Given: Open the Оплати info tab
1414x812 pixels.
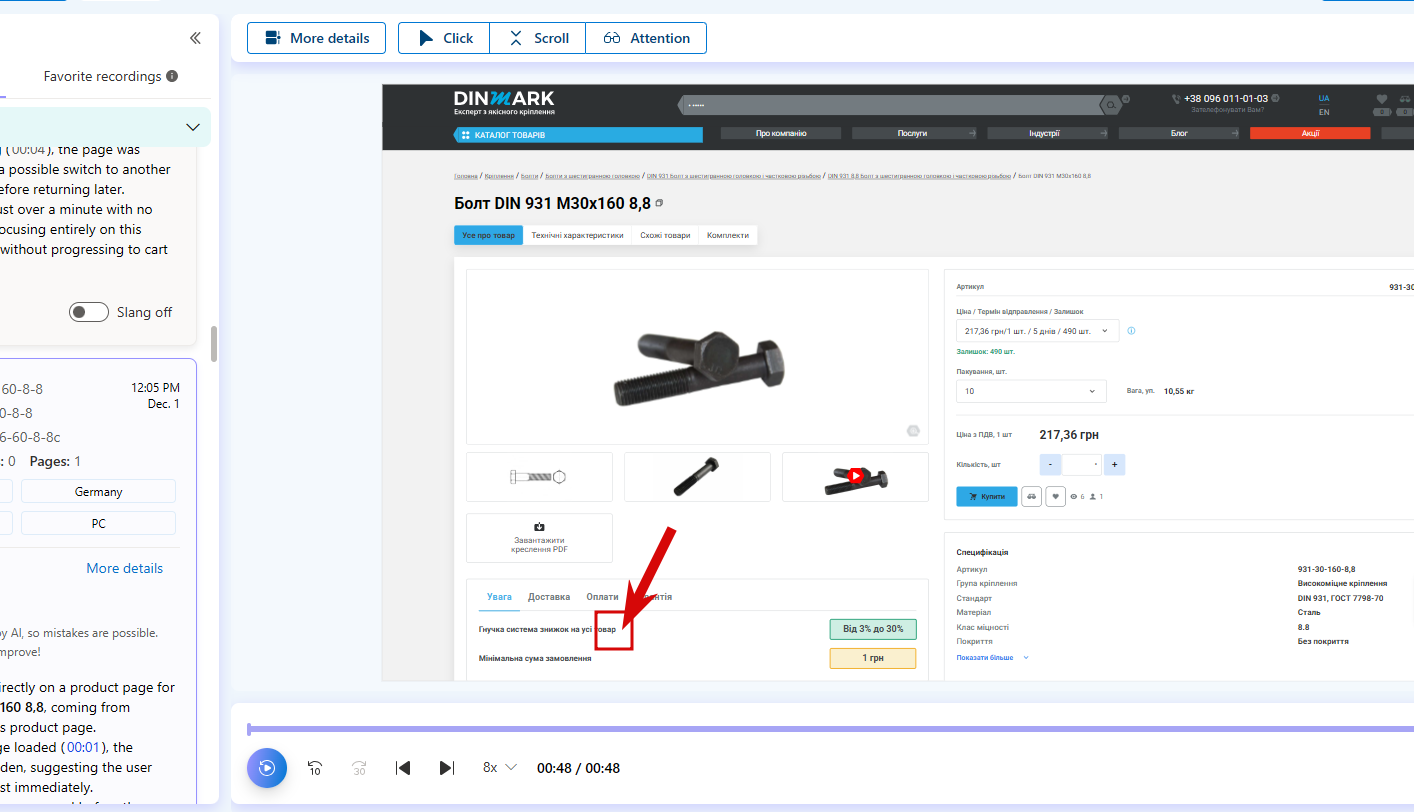Looking at the screenshot, I should (602, 597).
